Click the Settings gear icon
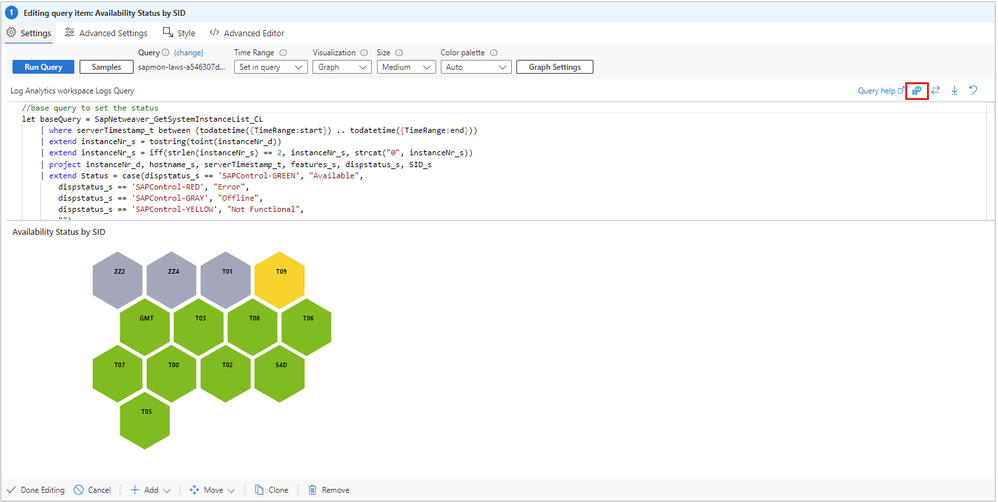Viewport: 998px width, 502px height. 11,32
